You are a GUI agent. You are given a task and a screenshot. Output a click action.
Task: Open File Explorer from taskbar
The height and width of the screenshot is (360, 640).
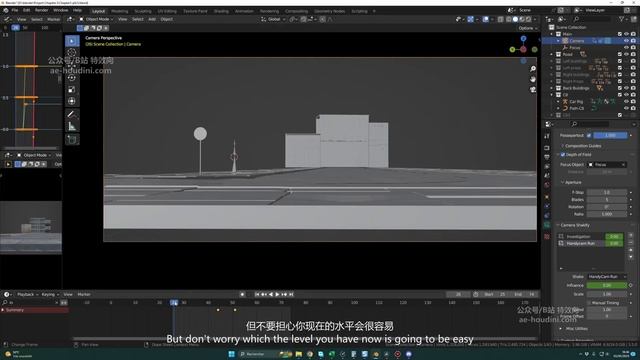click(299, 354)
